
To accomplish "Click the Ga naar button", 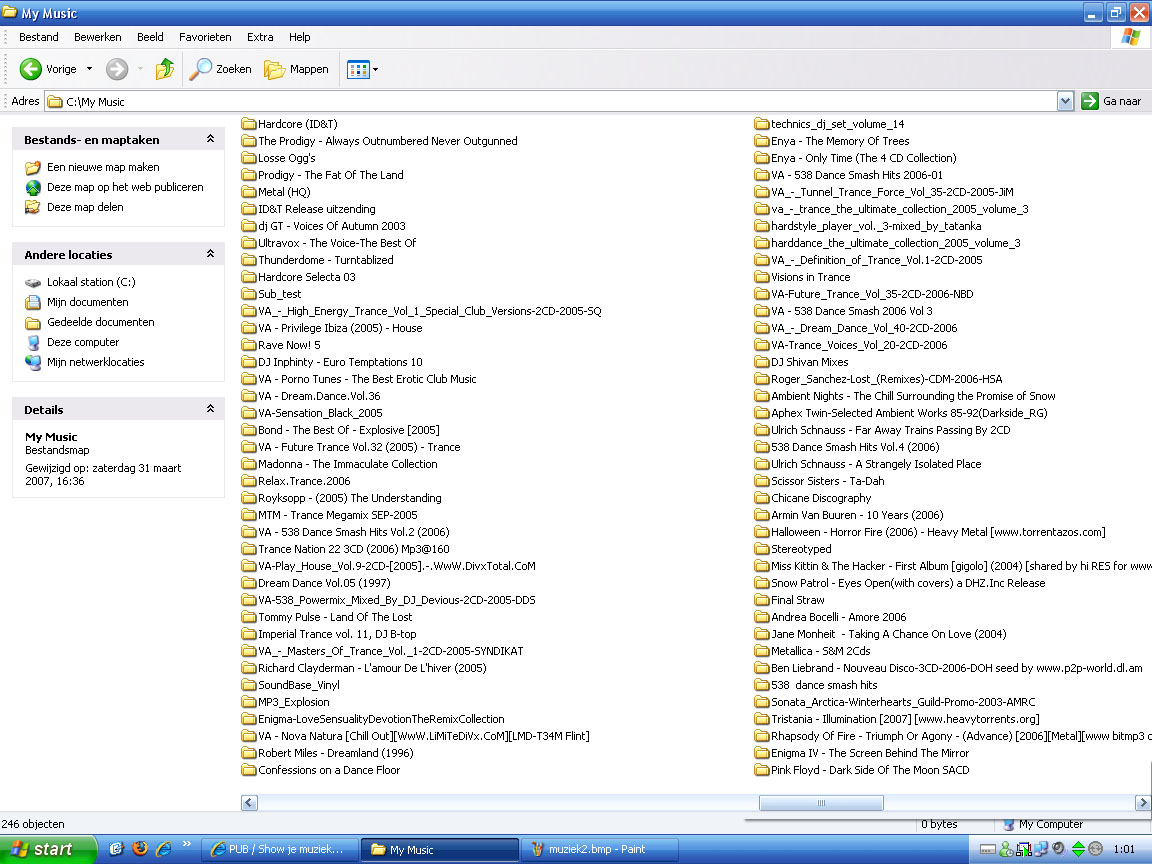I will tap(1112, 101).
